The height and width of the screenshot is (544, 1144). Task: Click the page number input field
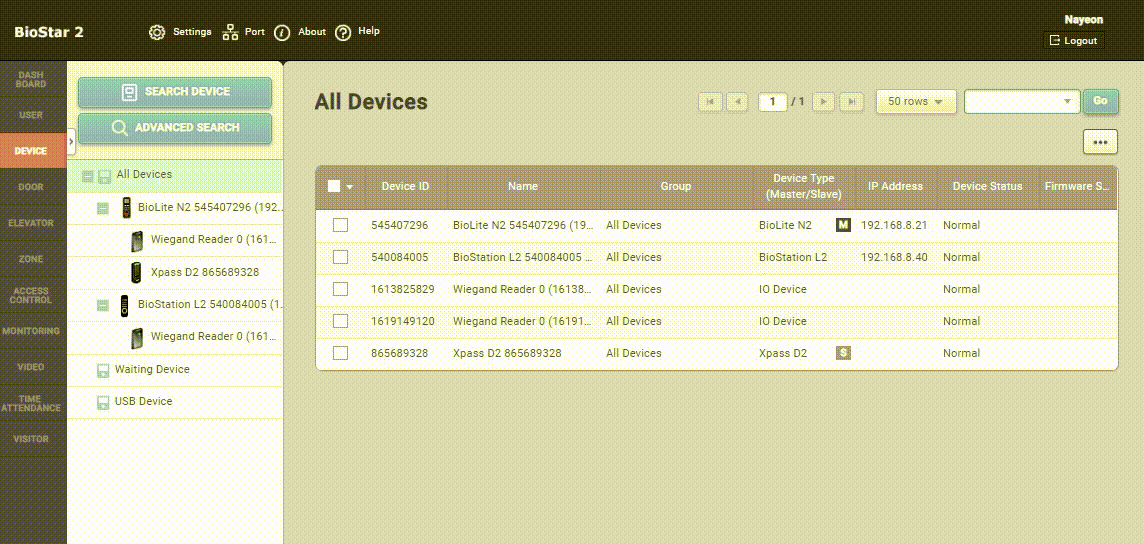coord(772,102)
